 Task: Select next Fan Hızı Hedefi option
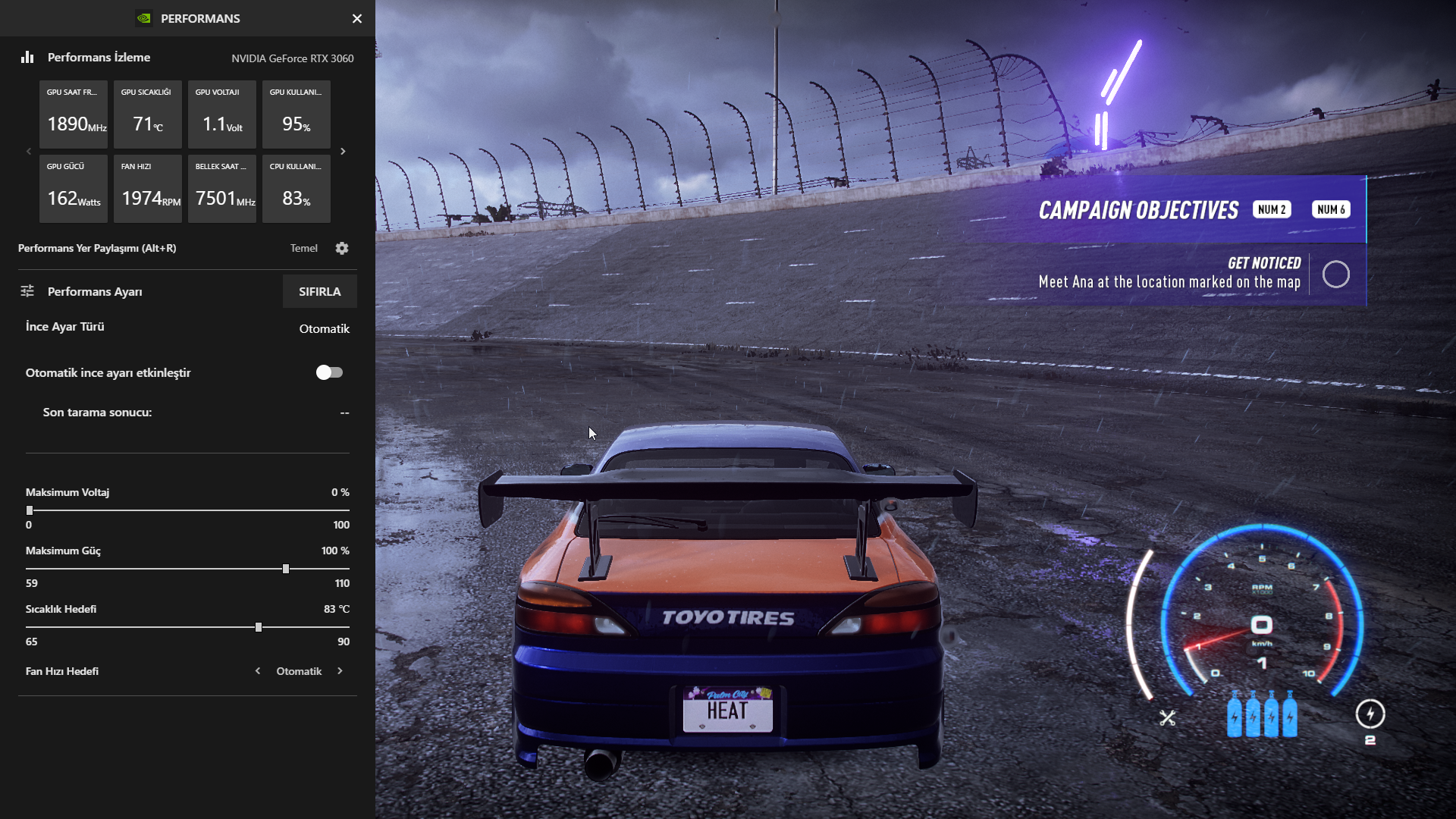pos(340,671)
